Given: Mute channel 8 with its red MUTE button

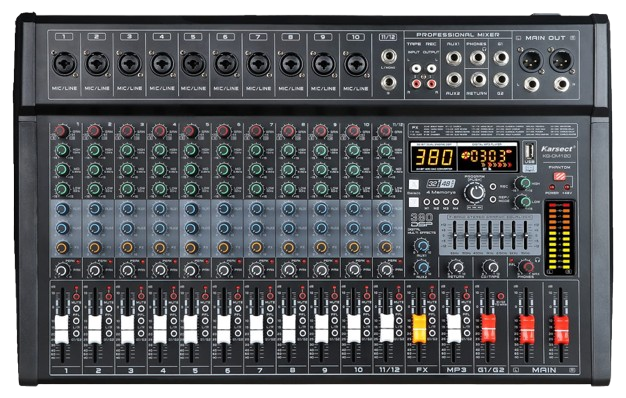Looking at the screenshot, I should [303, 297].
